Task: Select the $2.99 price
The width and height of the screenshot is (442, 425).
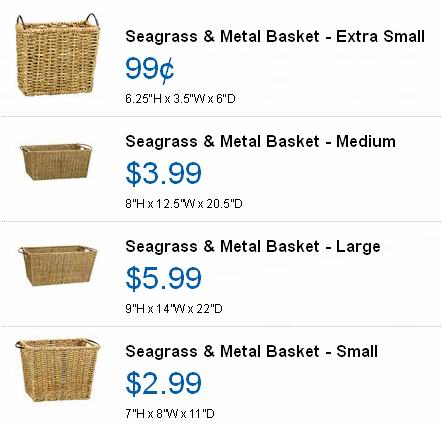Action: point(164,383)
